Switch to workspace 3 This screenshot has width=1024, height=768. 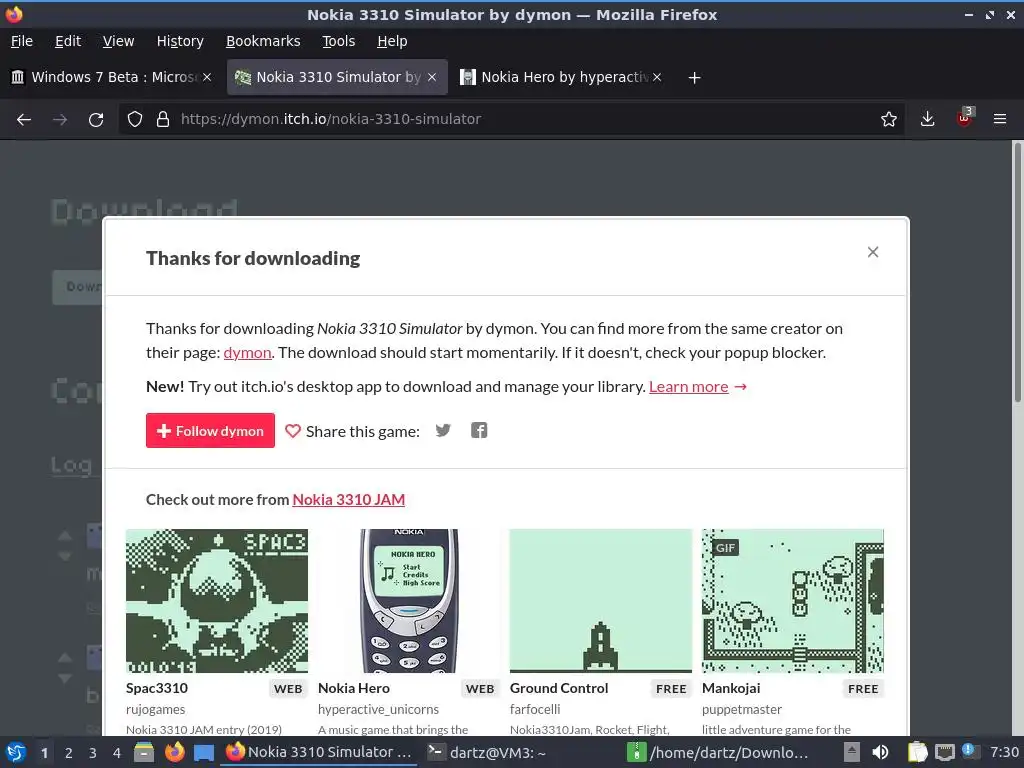pos(93,753)
